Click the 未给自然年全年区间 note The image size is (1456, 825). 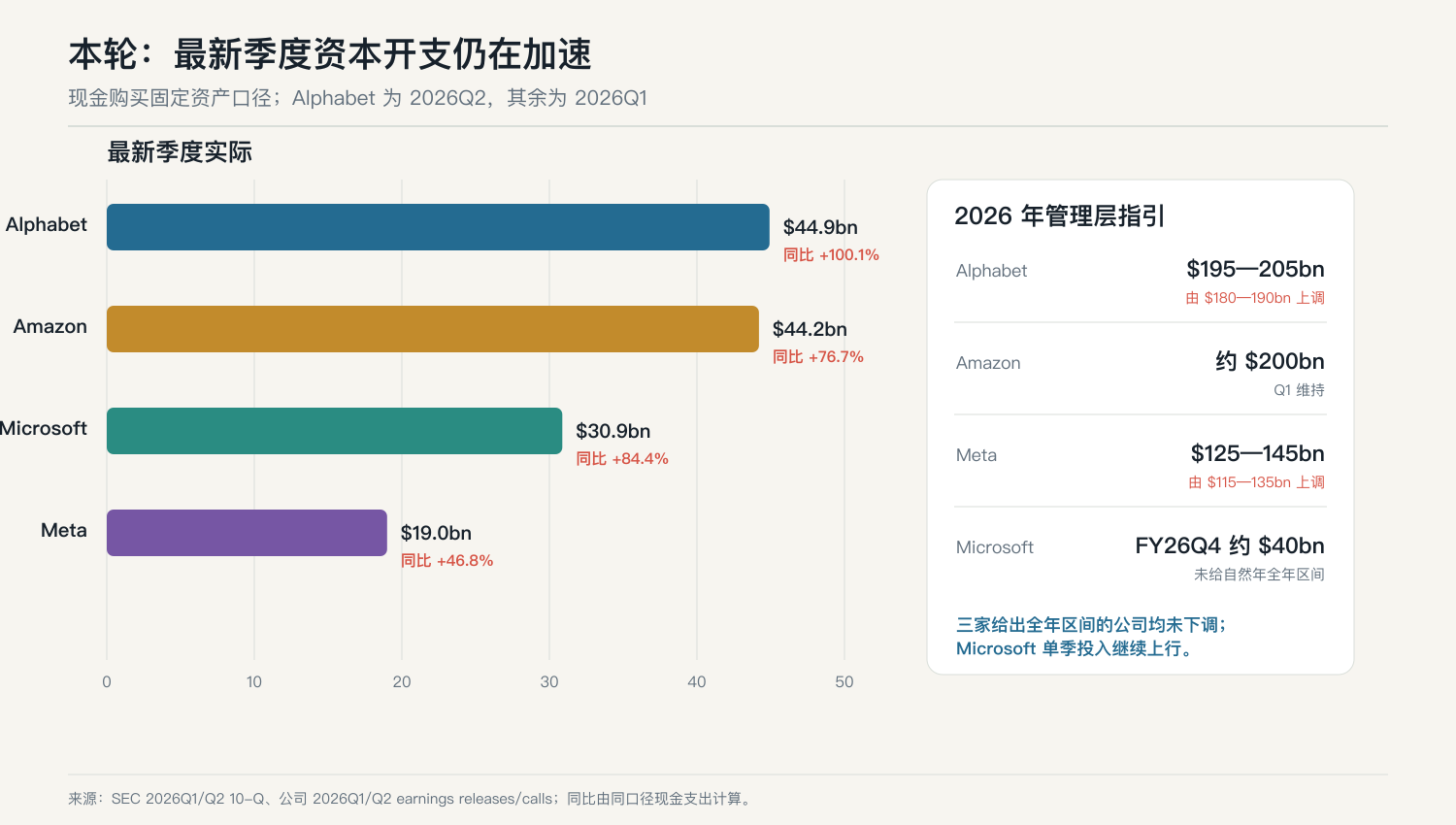[1259, 575]
